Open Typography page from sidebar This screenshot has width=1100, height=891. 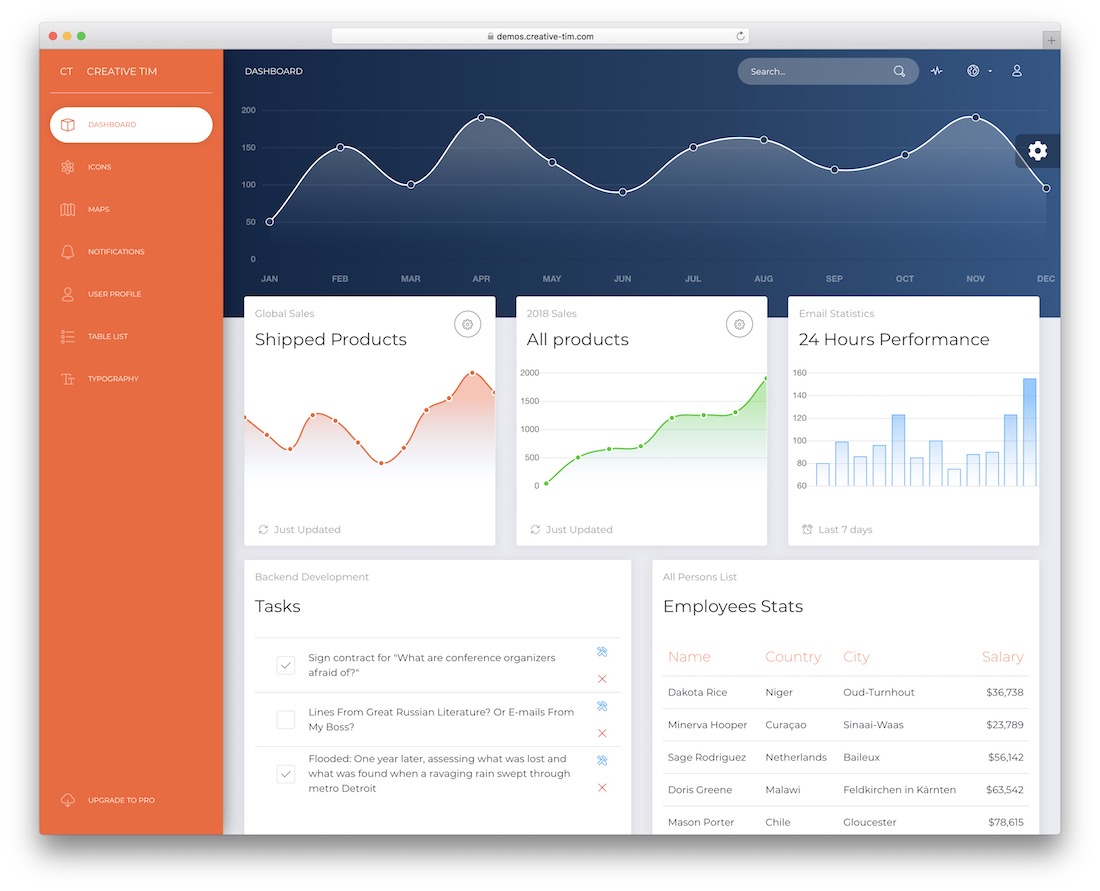tap(131, 379)
